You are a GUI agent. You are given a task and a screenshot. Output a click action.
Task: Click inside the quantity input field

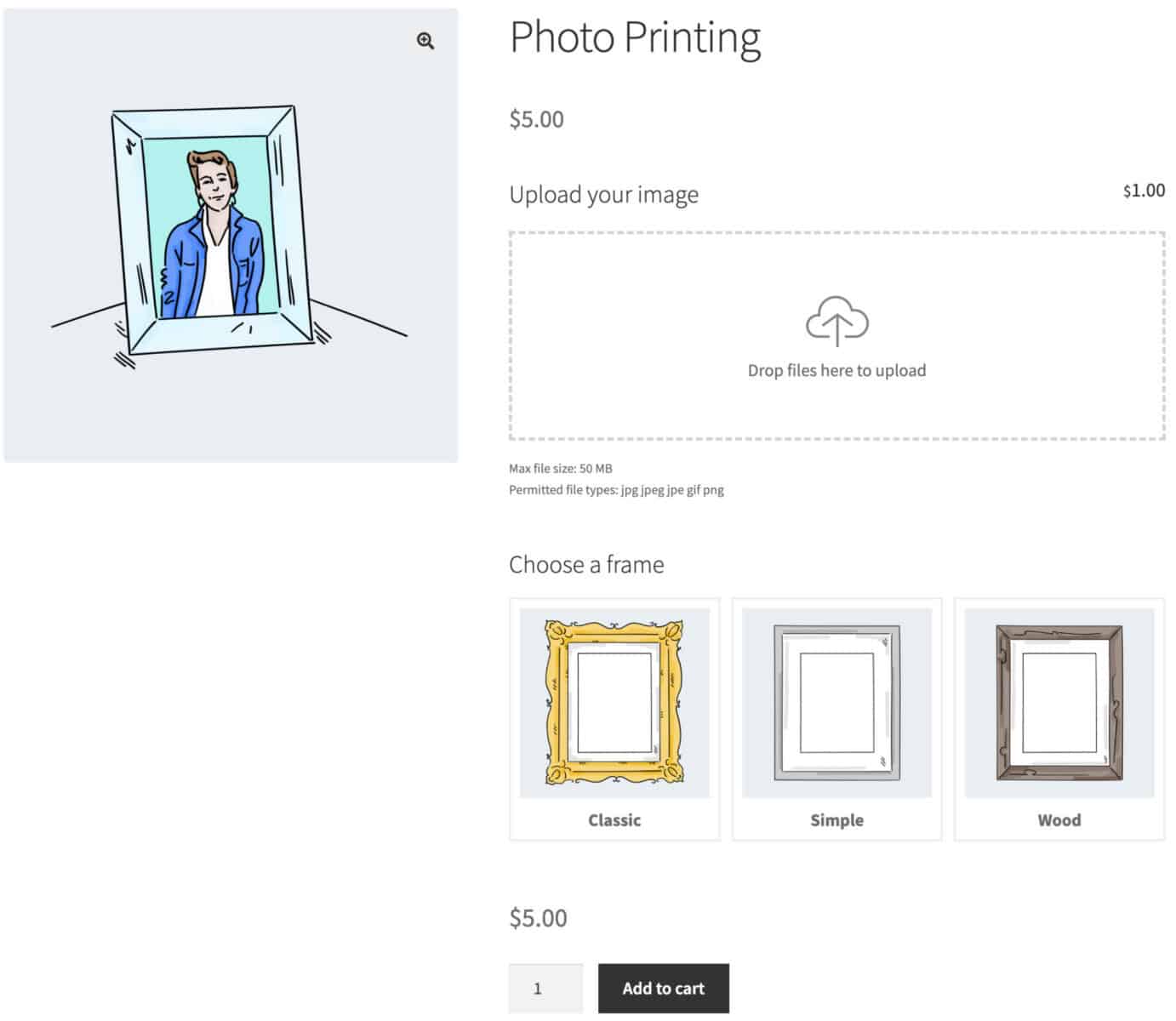click(x=545, y=988)
